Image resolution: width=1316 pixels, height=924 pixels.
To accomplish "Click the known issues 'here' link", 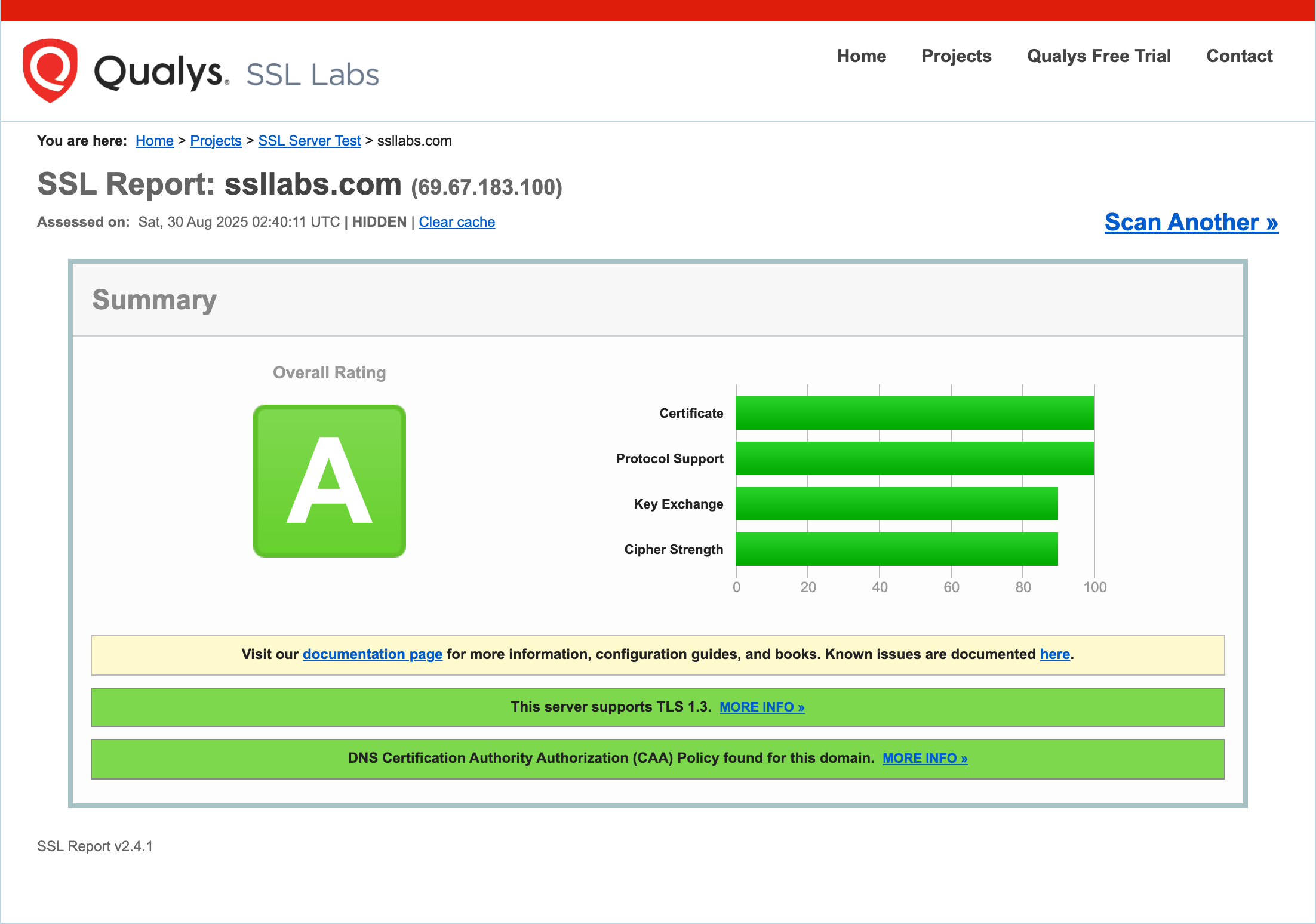I will 1054,654.
